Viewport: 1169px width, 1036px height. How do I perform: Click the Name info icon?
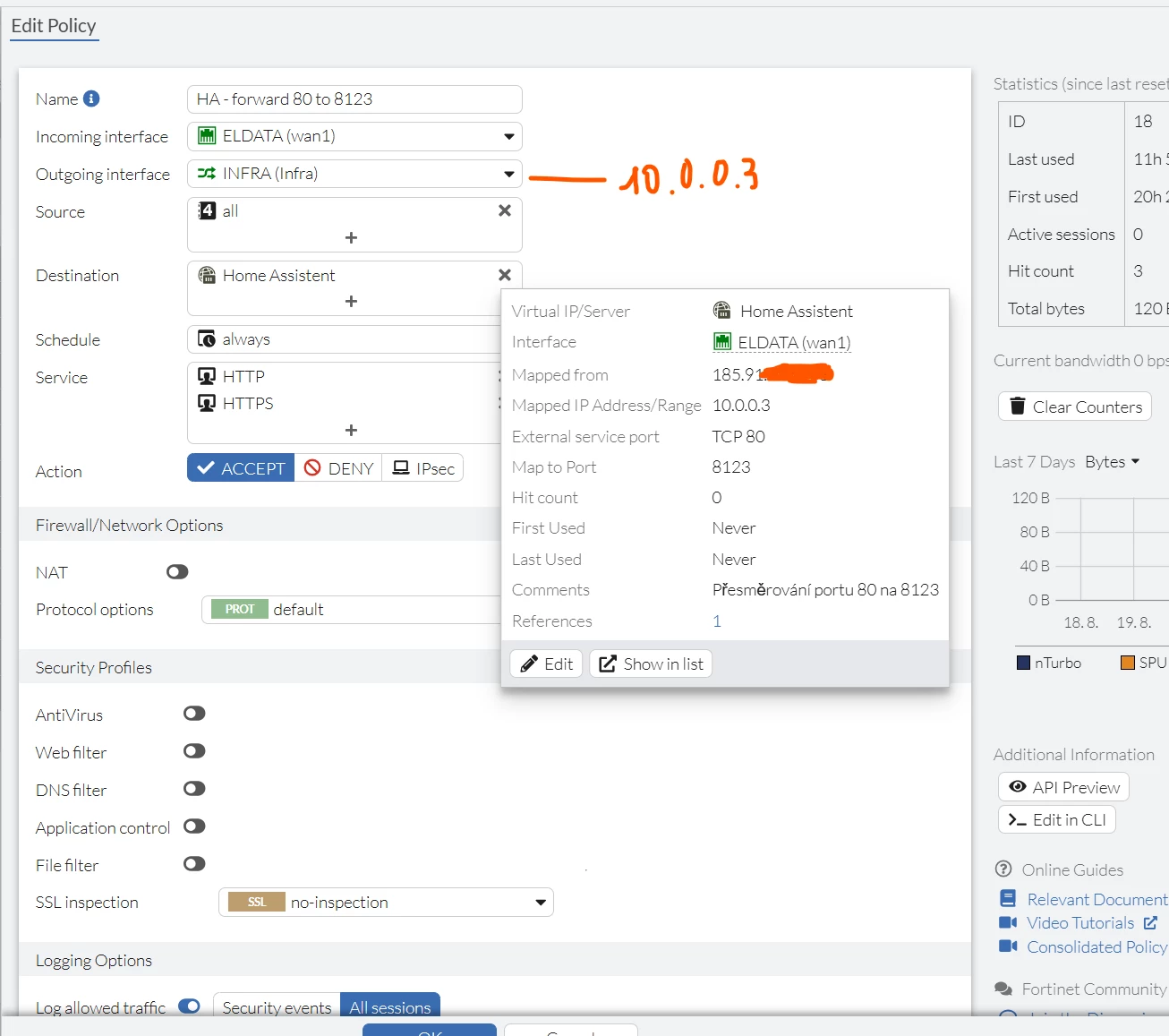[x=91, y=98]
